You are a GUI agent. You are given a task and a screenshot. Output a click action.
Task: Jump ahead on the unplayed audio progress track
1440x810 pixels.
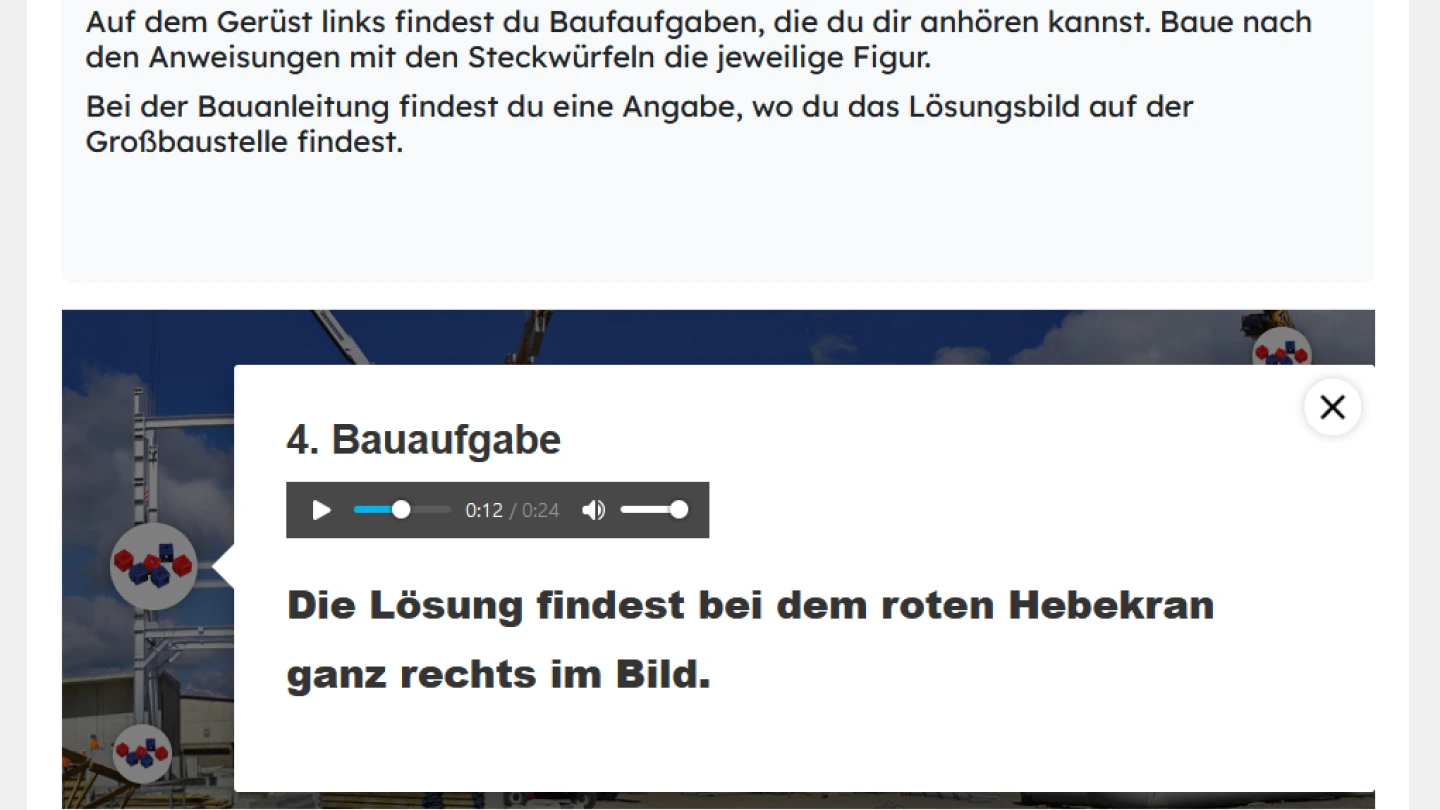coord(430,510)
